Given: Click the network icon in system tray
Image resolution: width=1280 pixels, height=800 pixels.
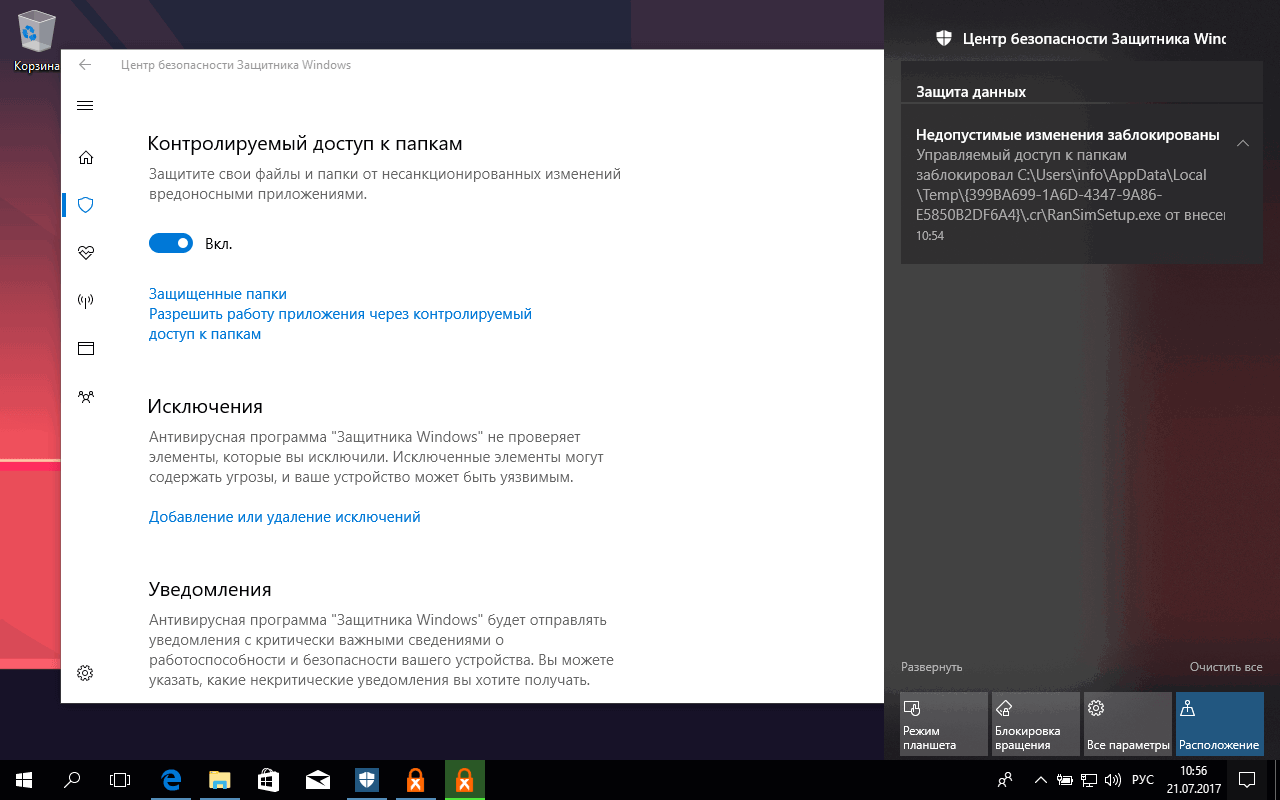Looking at the screenshot, I should [1089, 779].
